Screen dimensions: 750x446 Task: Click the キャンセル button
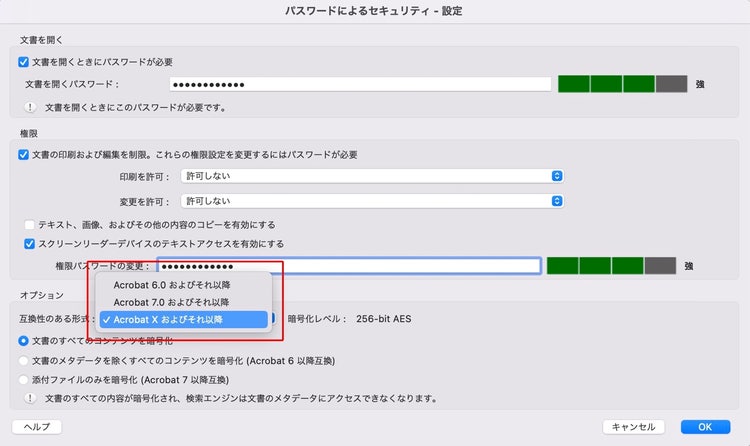click(x=633, y=426)
